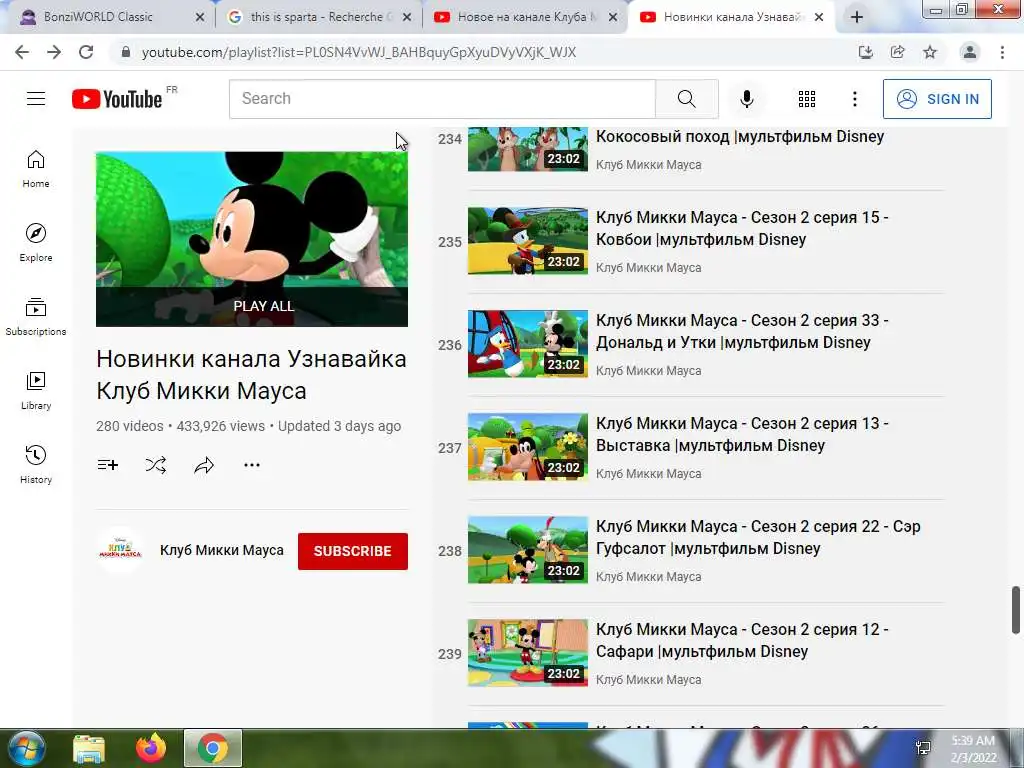Open video 'Кокосовый поход' title
The width and height of the screenshot is (1024, 768).
click(740, 136)
